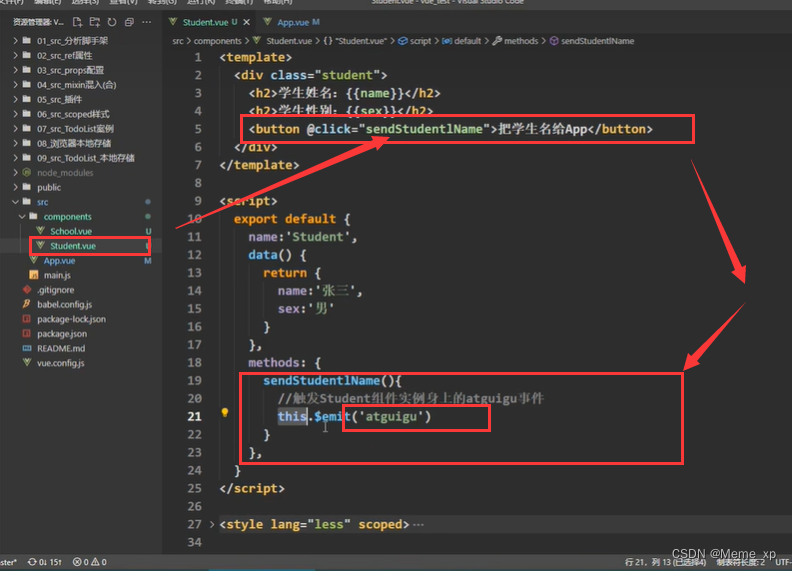Viewport: 792px width, 571px height.
Task: Click the '制表符长度: 2' indentation status item
Action: (740, 562)
